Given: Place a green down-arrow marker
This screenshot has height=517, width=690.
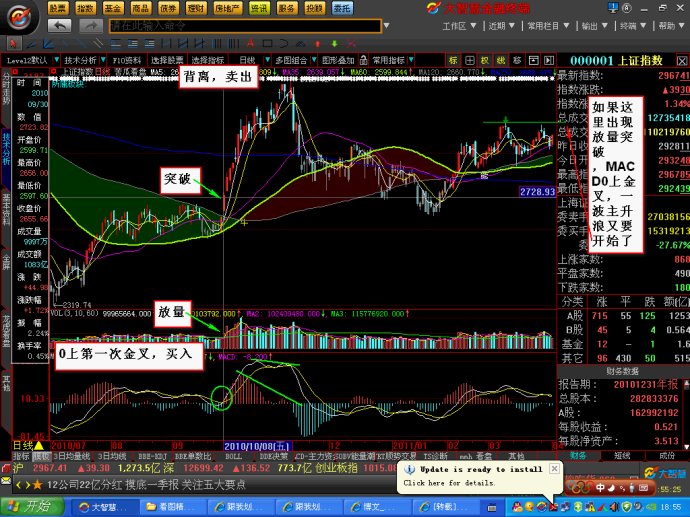Looking at the screenshot, I should tap(334, 44).
